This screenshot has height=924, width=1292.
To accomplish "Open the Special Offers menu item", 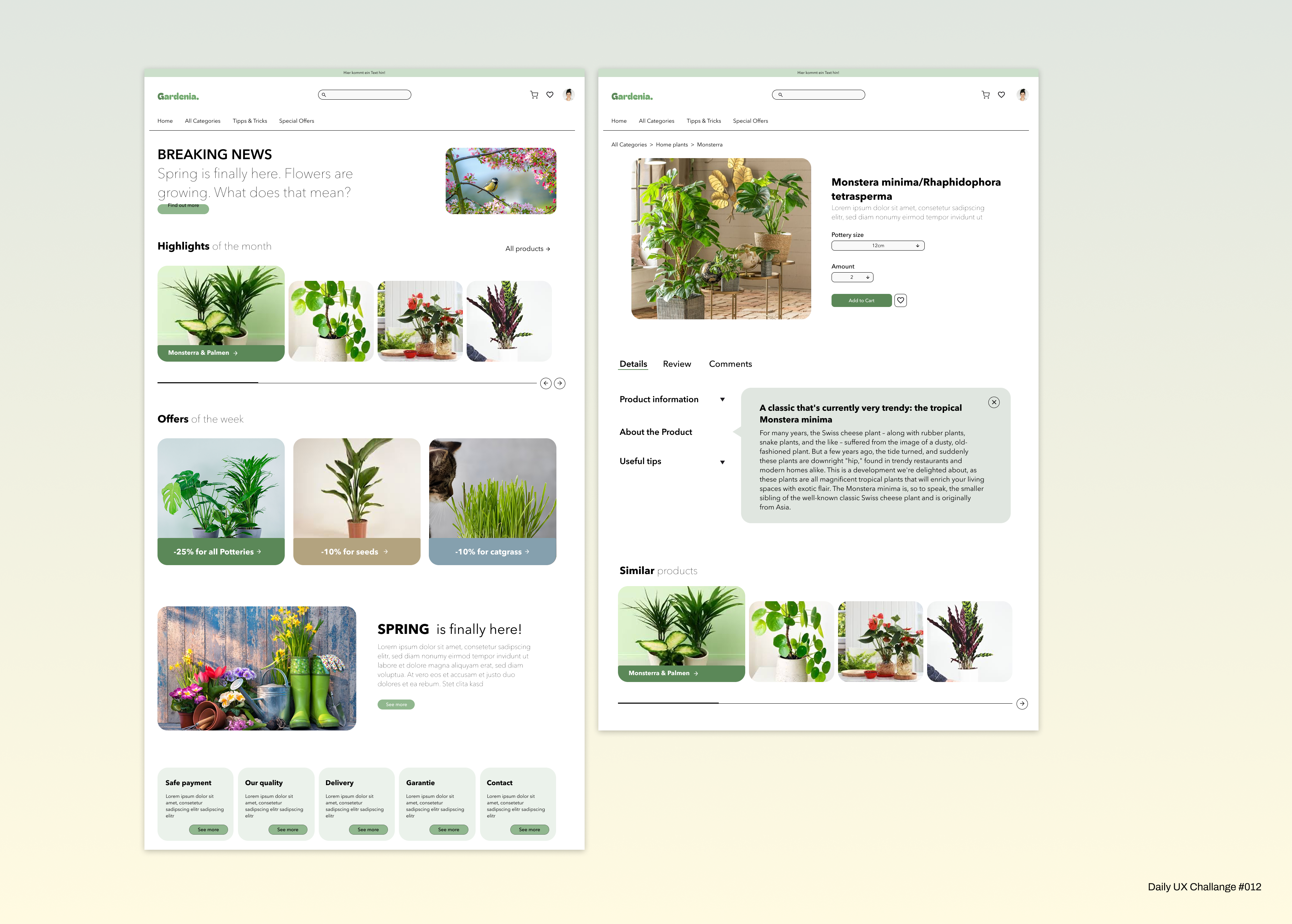I will pyautogui.click(x=296, y=121).
